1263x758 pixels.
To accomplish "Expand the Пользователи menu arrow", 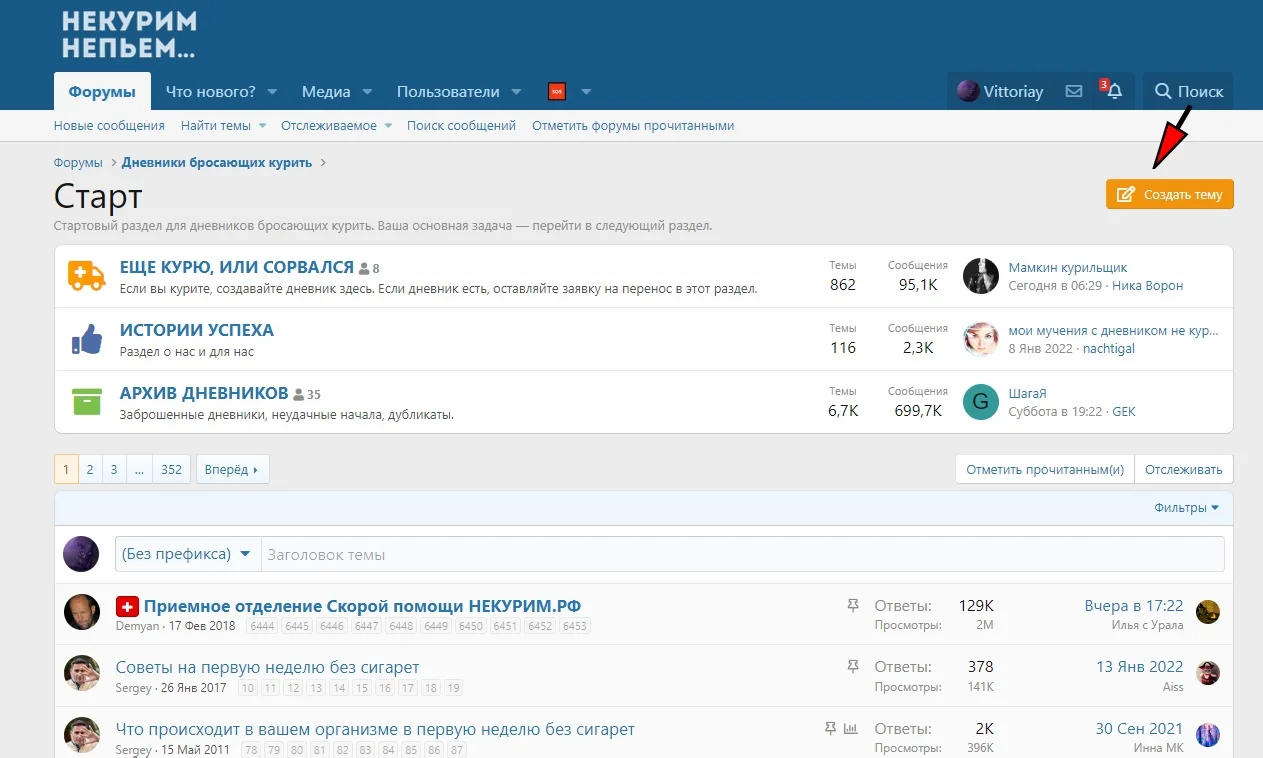I will [x=516, y=92].
